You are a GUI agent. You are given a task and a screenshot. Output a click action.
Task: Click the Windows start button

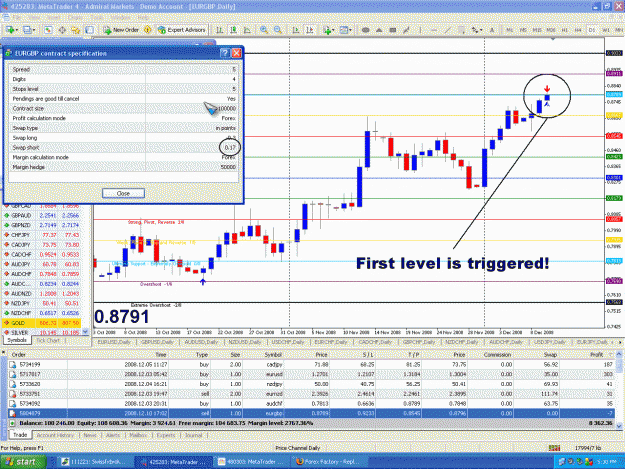[23, 462]
